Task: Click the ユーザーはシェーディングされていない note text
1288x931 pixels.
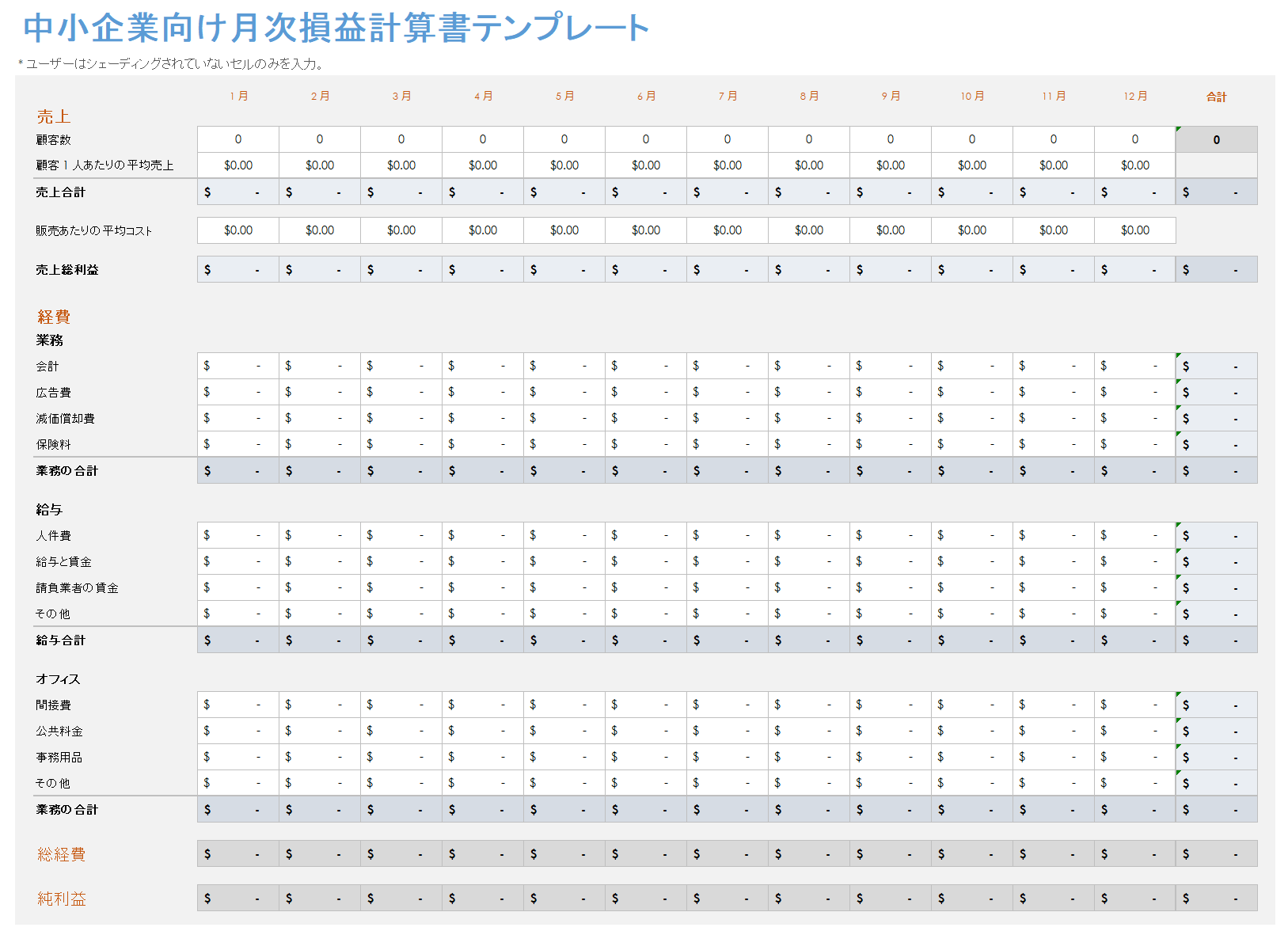Action: [171, 64]
